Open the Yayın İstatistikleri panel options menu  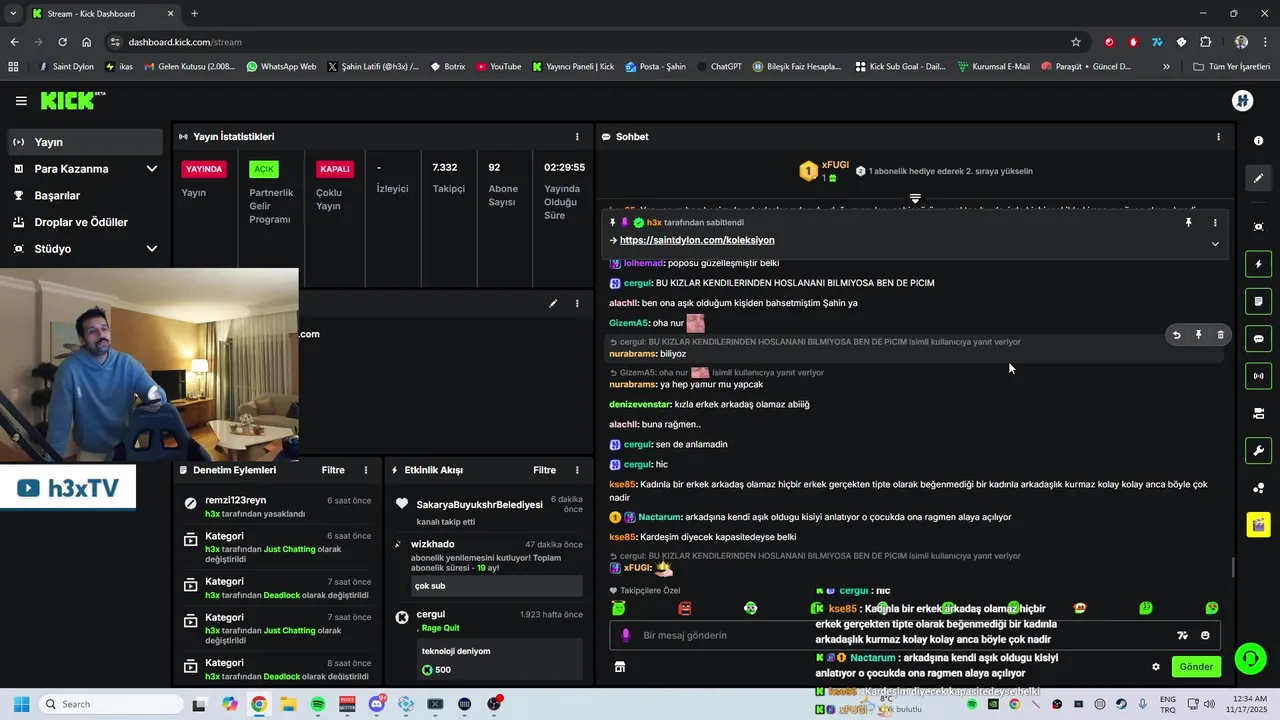tap(577, 136)
